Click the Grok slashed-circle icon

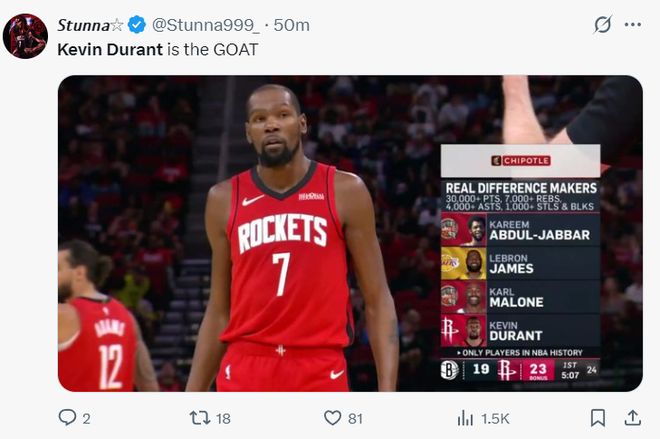(x=602, y=25)
